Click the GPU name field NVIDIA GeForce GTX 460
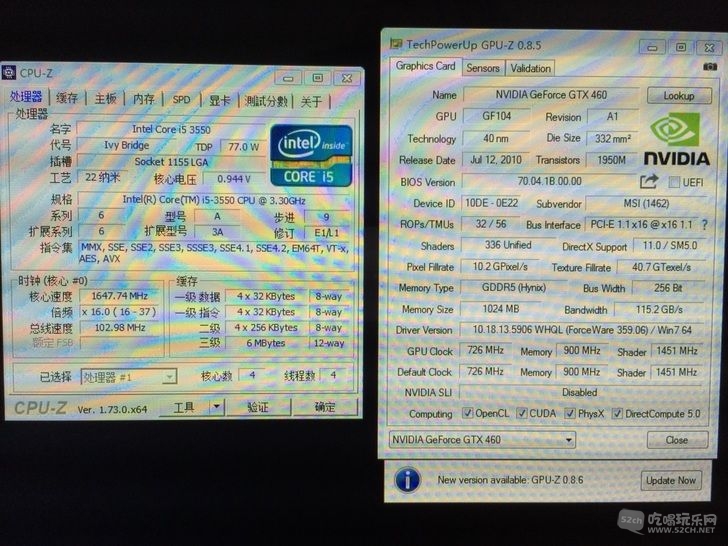The image size is (728, 546). pyautogui.click(x=551, y=95)
